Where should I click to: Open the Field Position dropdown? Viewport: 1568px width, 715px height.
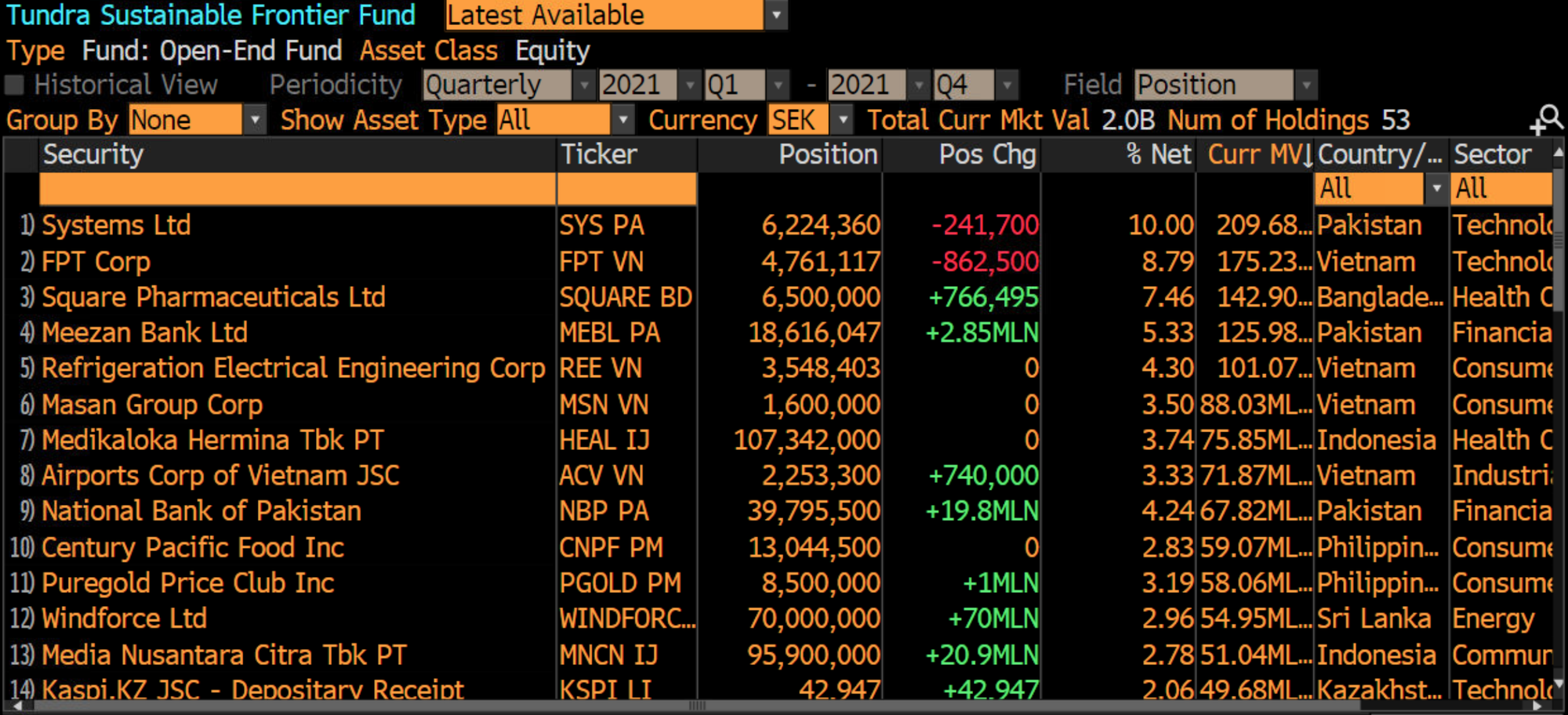(x=1305, y=85)
